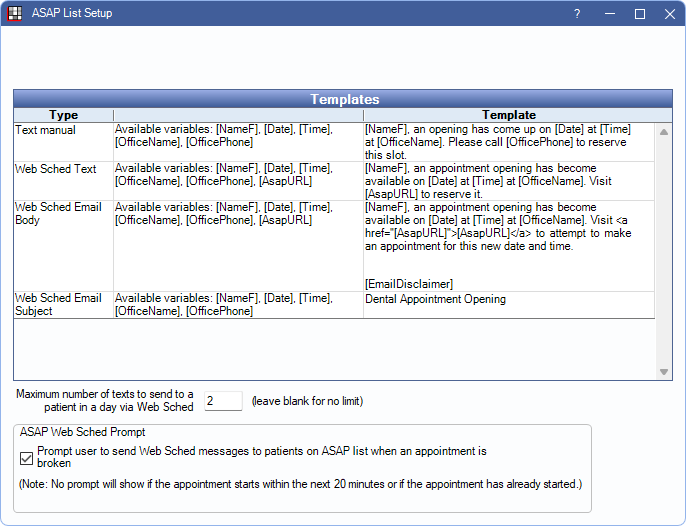Click the Web Sched Email Body template text

497,226
